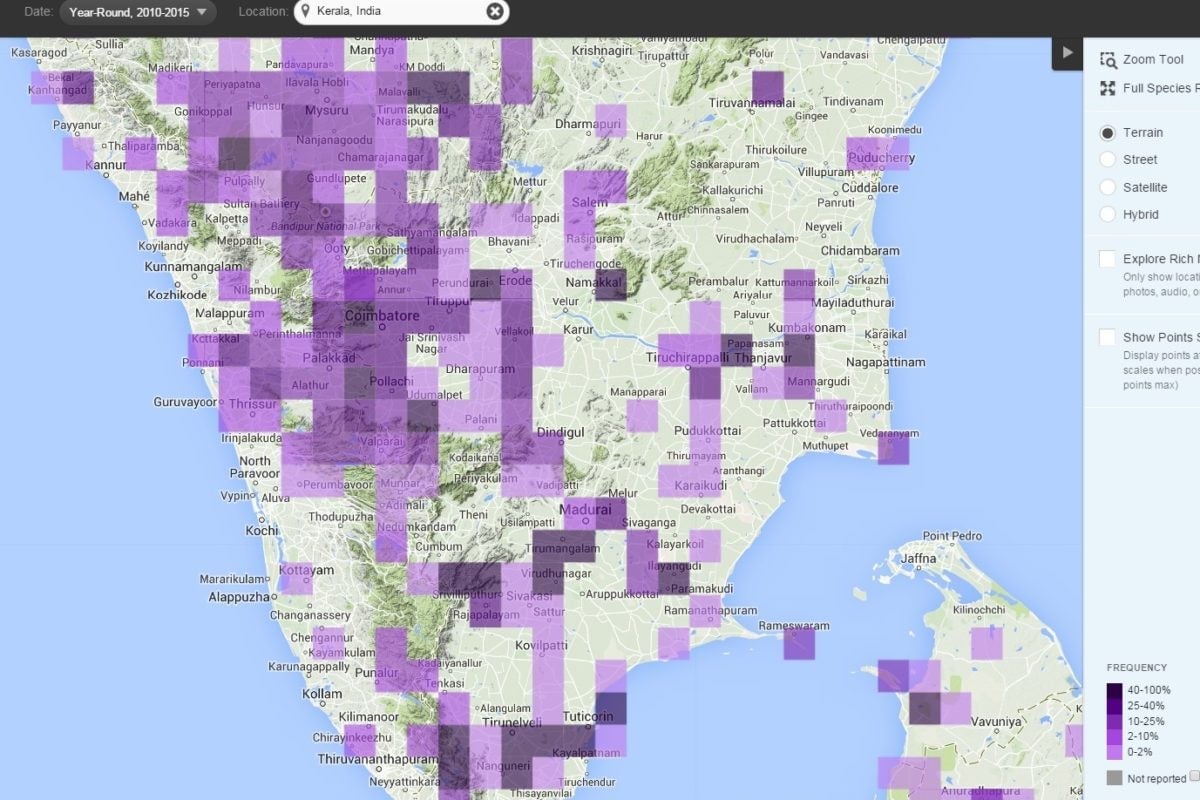The width and height of the screenshot is (1200, 800).
Task: Click the Tirunelveli label on the map
Action: pyautogui.click(x=511, y=722)
